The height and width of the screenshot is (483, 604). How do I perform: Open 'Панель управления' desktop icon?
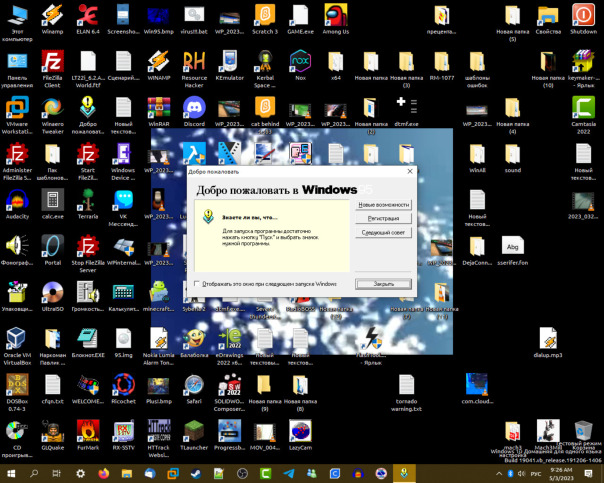(17, 69)
